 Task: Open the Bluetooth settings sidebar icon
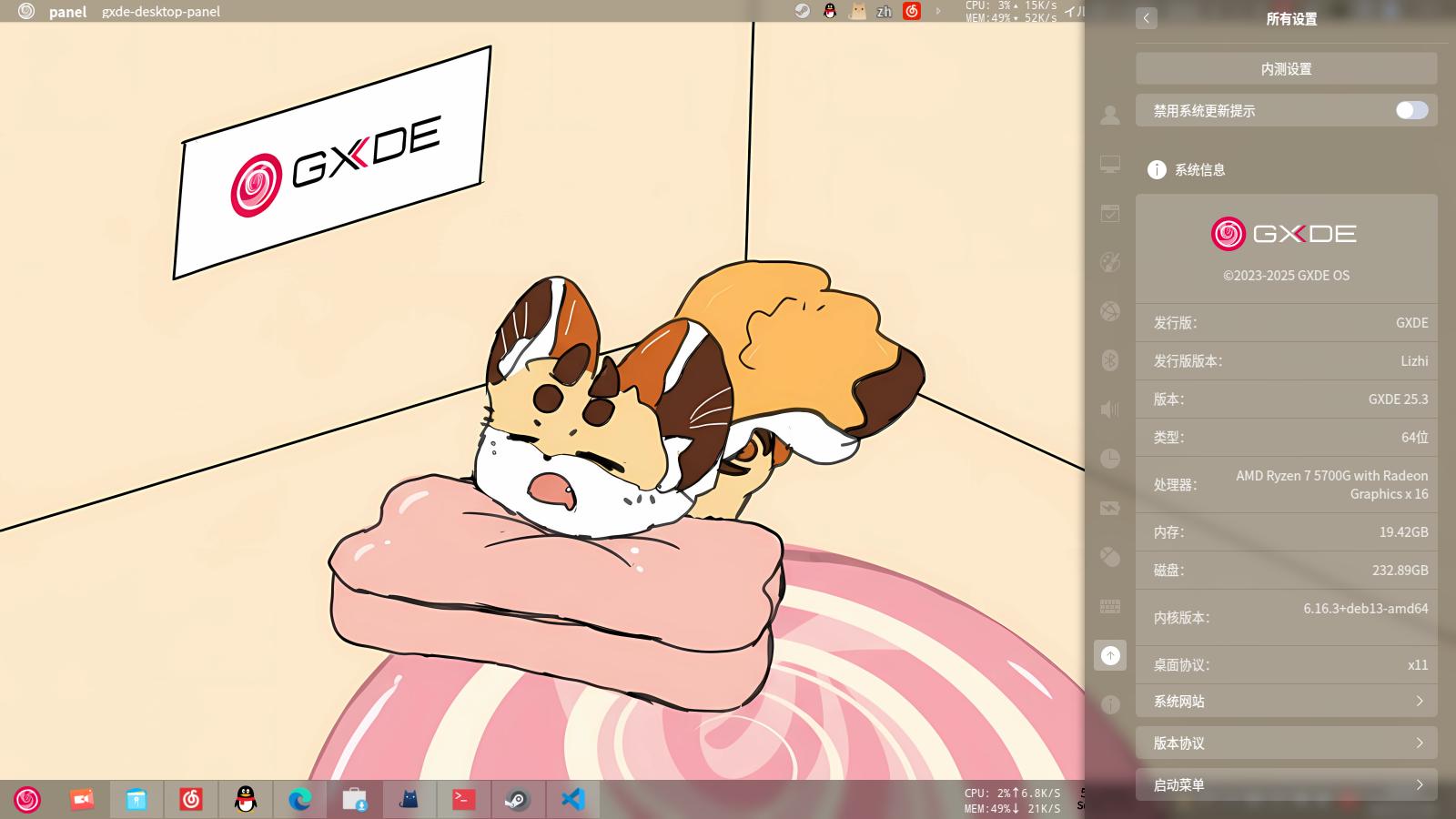(x=1110, y=360)
